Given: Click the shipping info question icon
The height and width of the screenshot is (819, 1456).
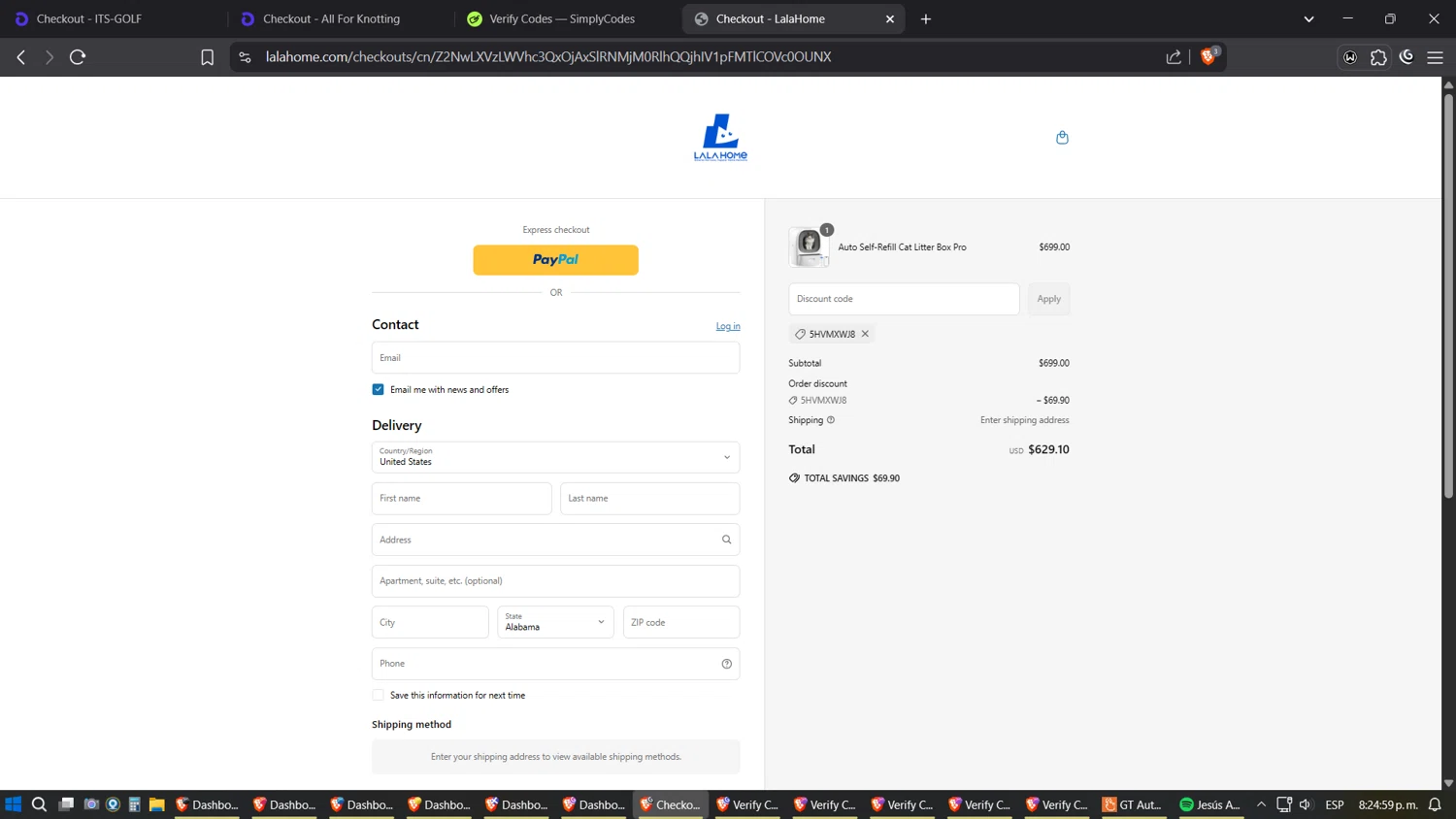Looking at the screenshot, I should (831, 420).
